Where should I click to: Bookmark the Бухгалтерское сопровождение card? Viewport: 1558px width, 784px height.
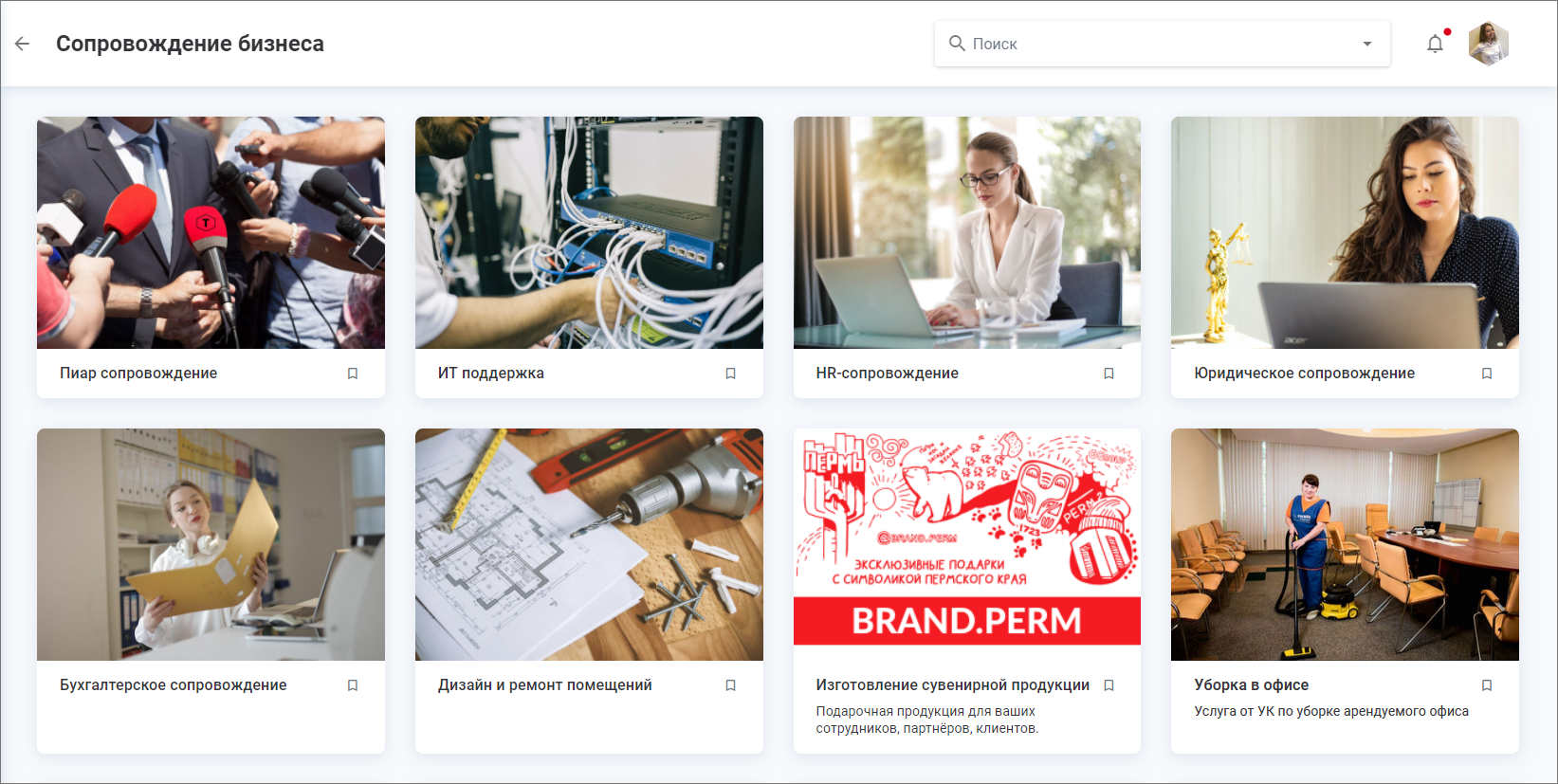point(353,685)
